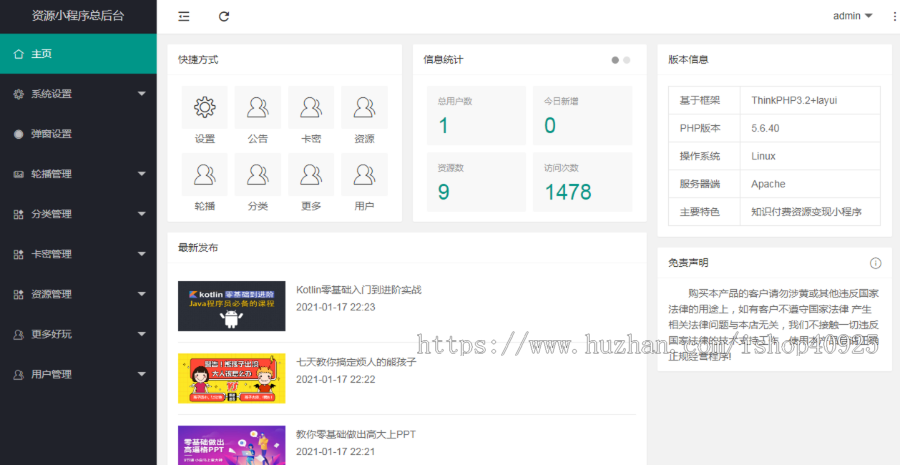
Task: Expand the 轮播管理 menu arrow
Action: (x=142, y=174)
